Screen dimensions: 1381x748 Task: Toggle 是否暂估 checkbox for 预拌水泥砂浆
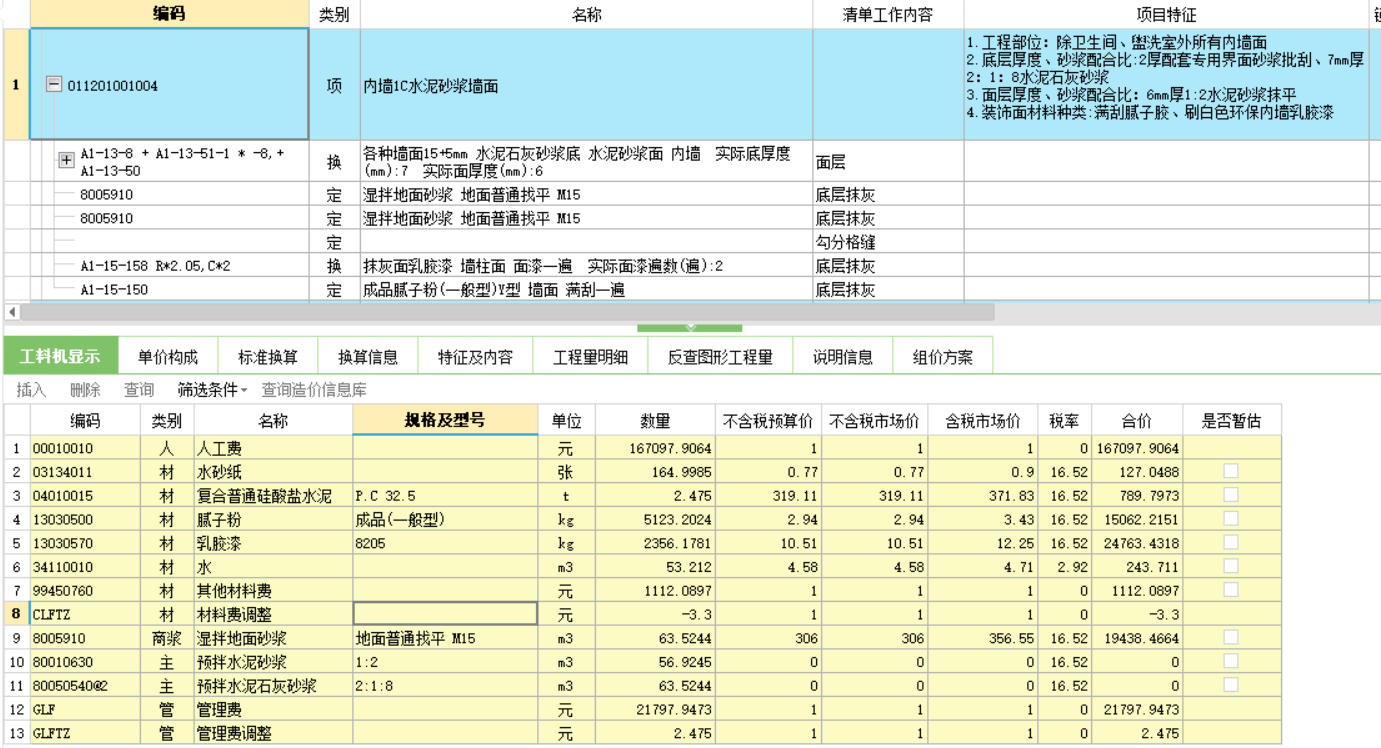1231,662
